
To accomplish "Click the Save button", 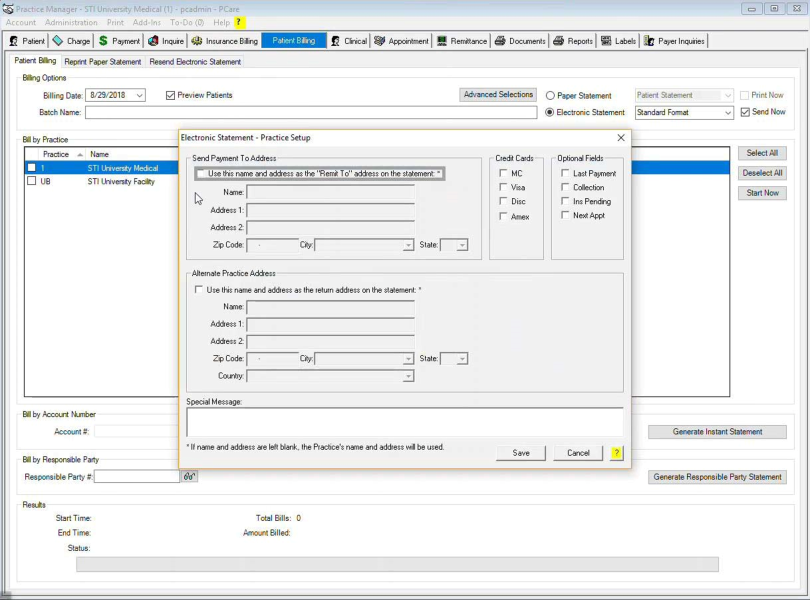I will click(521, 453).
